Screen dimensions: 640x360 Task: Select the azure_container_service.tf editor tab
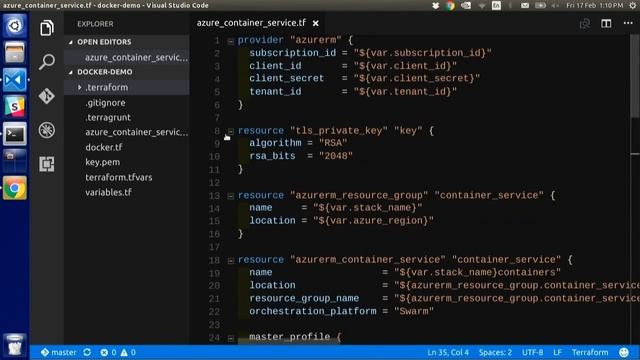(251, 23)
